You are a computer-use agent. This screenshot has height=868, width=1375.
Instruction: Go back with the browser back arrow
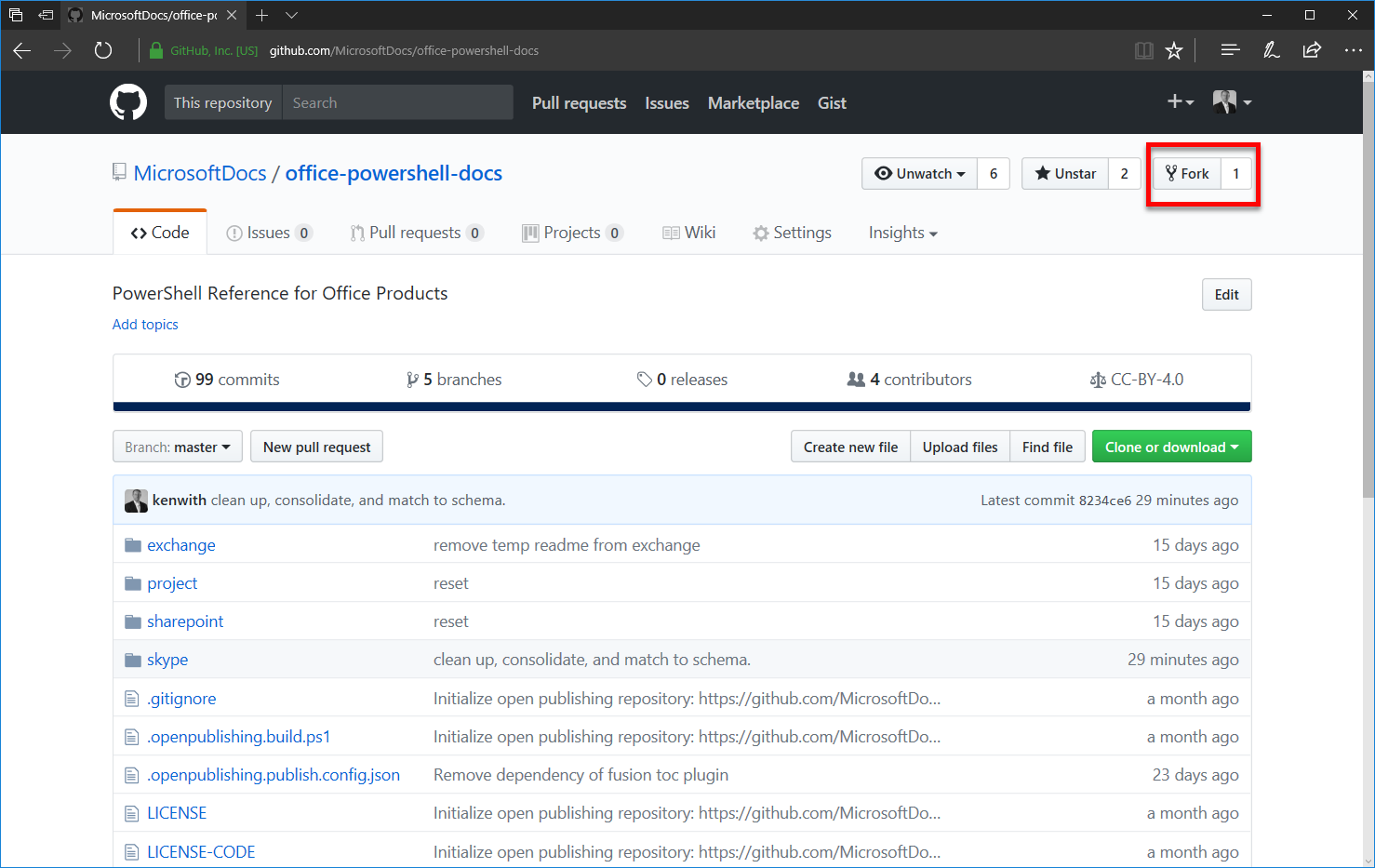point(22,50)
